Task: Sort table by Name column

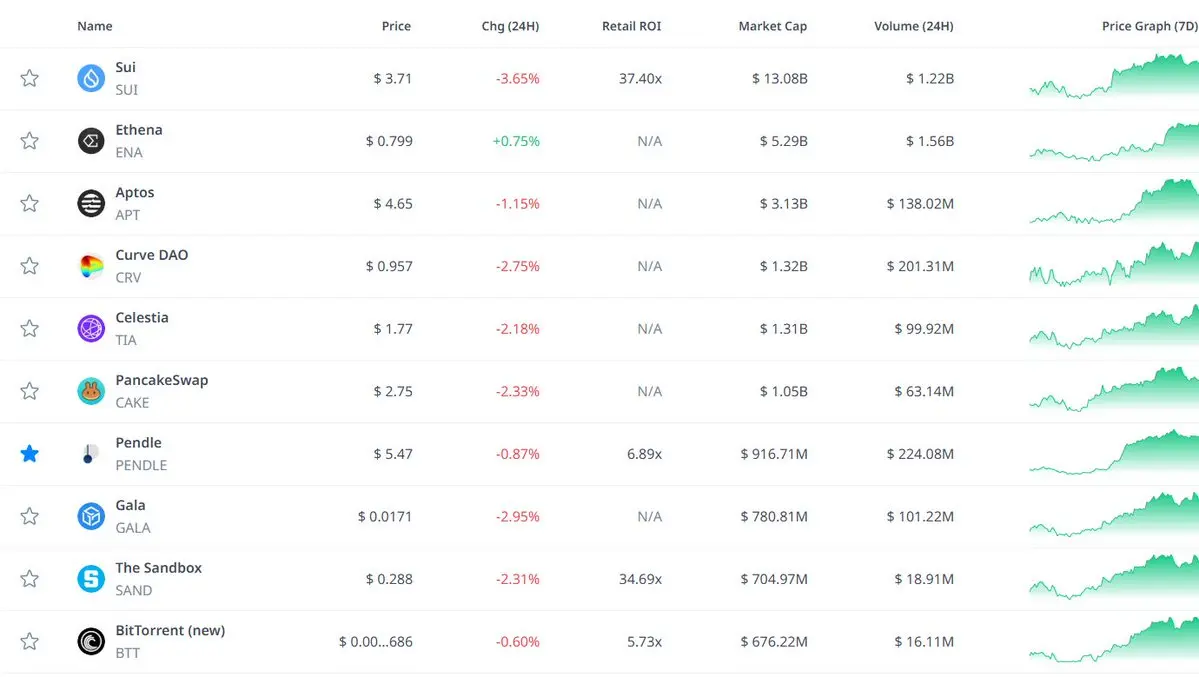Action: coord(95,26)
